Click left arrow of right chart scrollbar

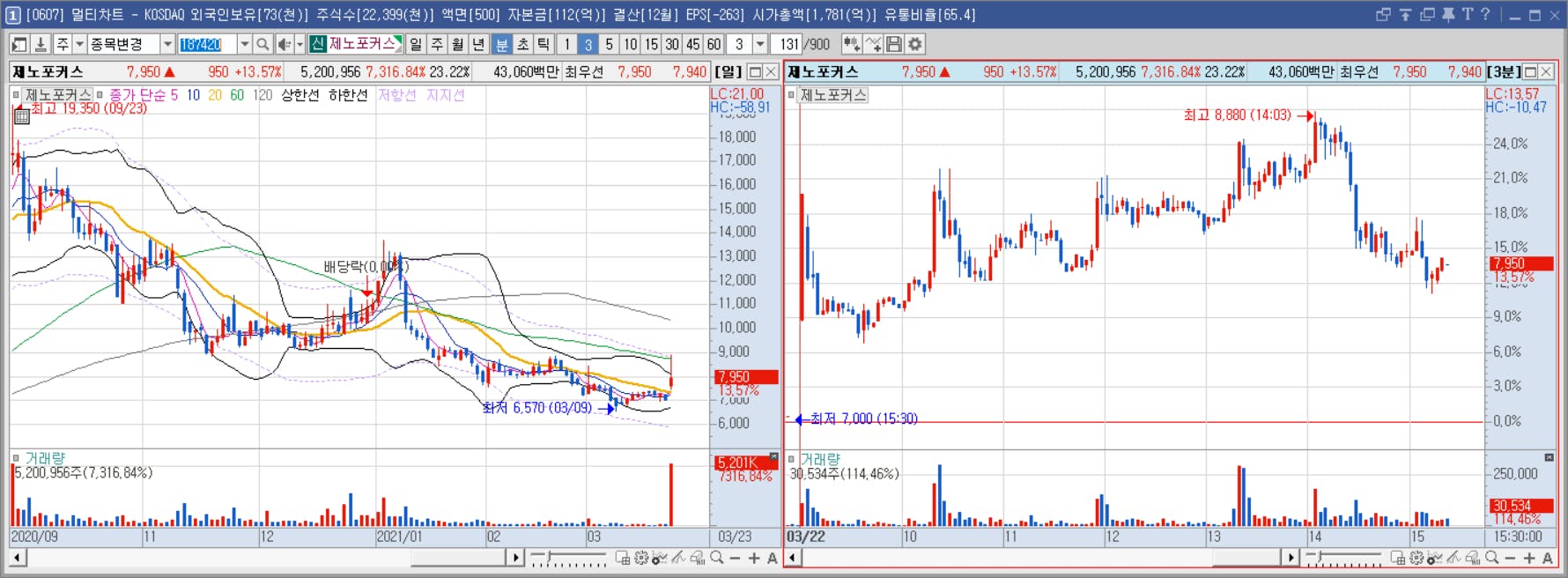(793, 558)
